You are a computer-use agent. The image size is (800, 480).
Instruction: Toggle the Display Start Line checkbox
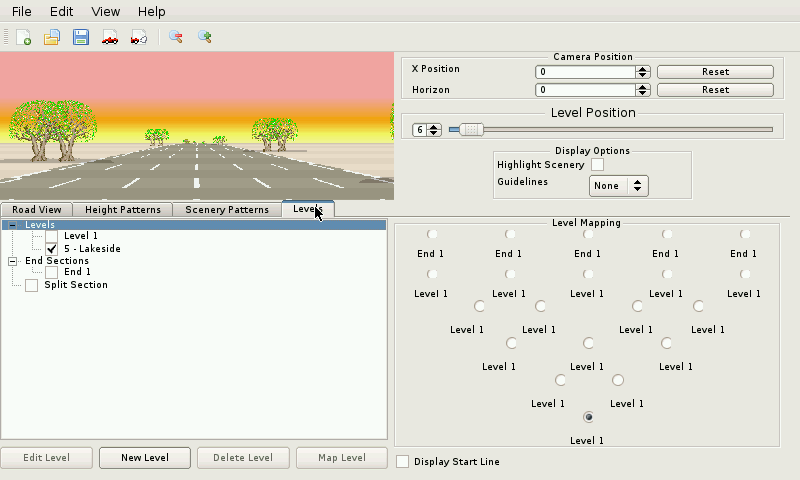403,461
